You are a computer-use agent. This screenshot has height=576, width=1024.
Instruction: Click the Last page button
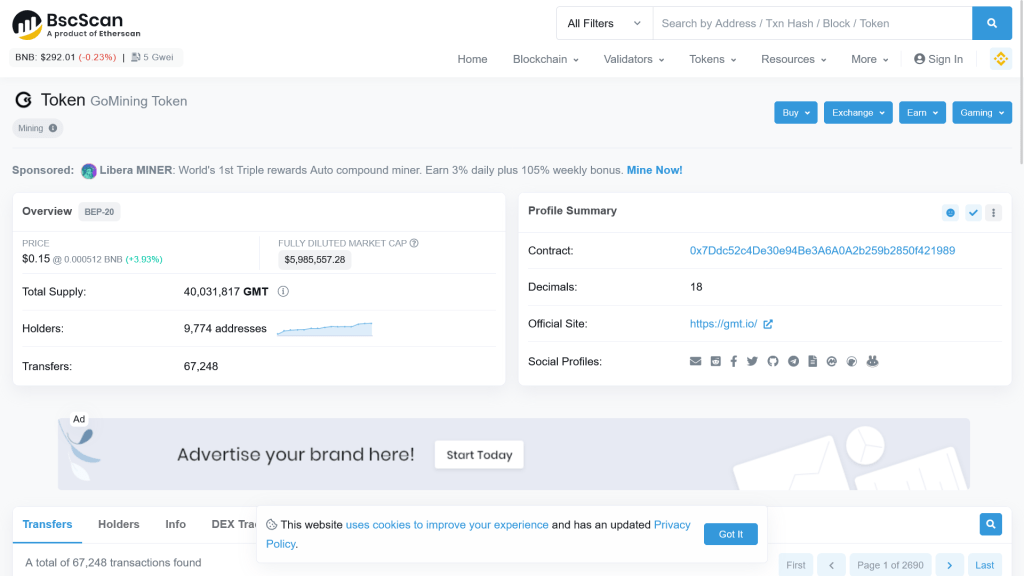pos(985,565)
